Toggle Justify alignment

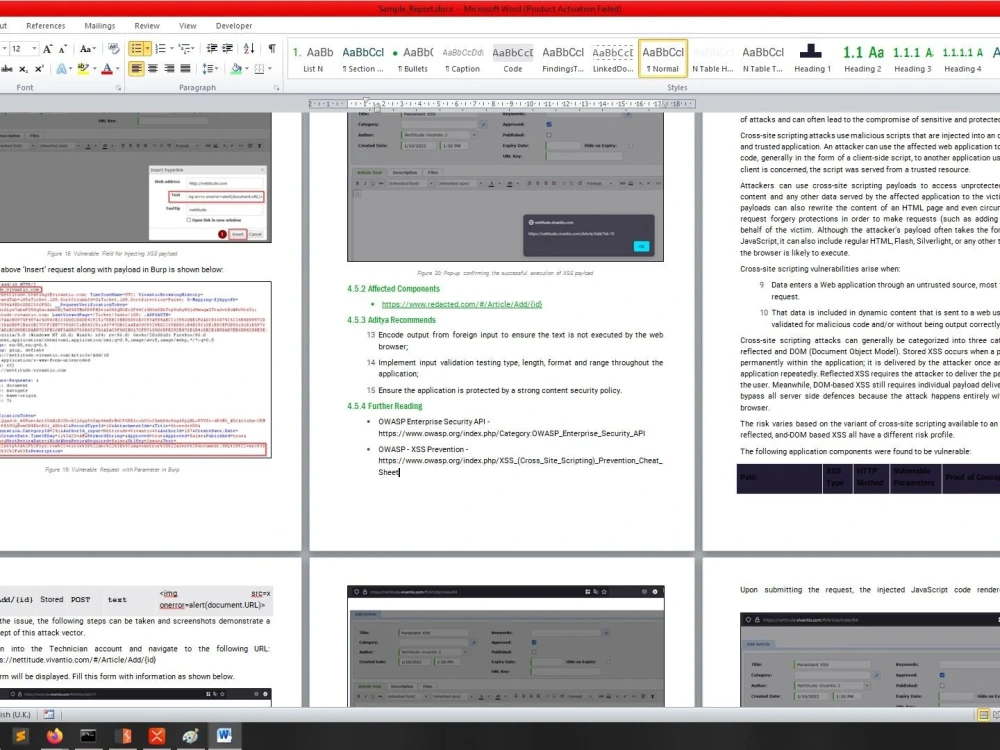185,68
